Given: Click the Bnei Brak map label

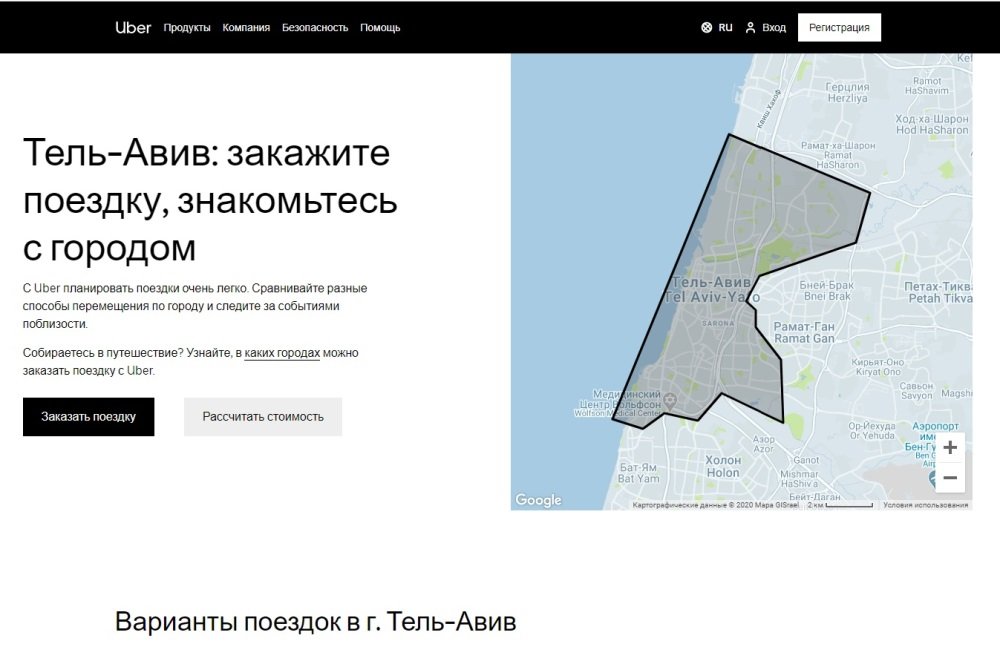Looking at the screenshot, I should pos(827,291).
